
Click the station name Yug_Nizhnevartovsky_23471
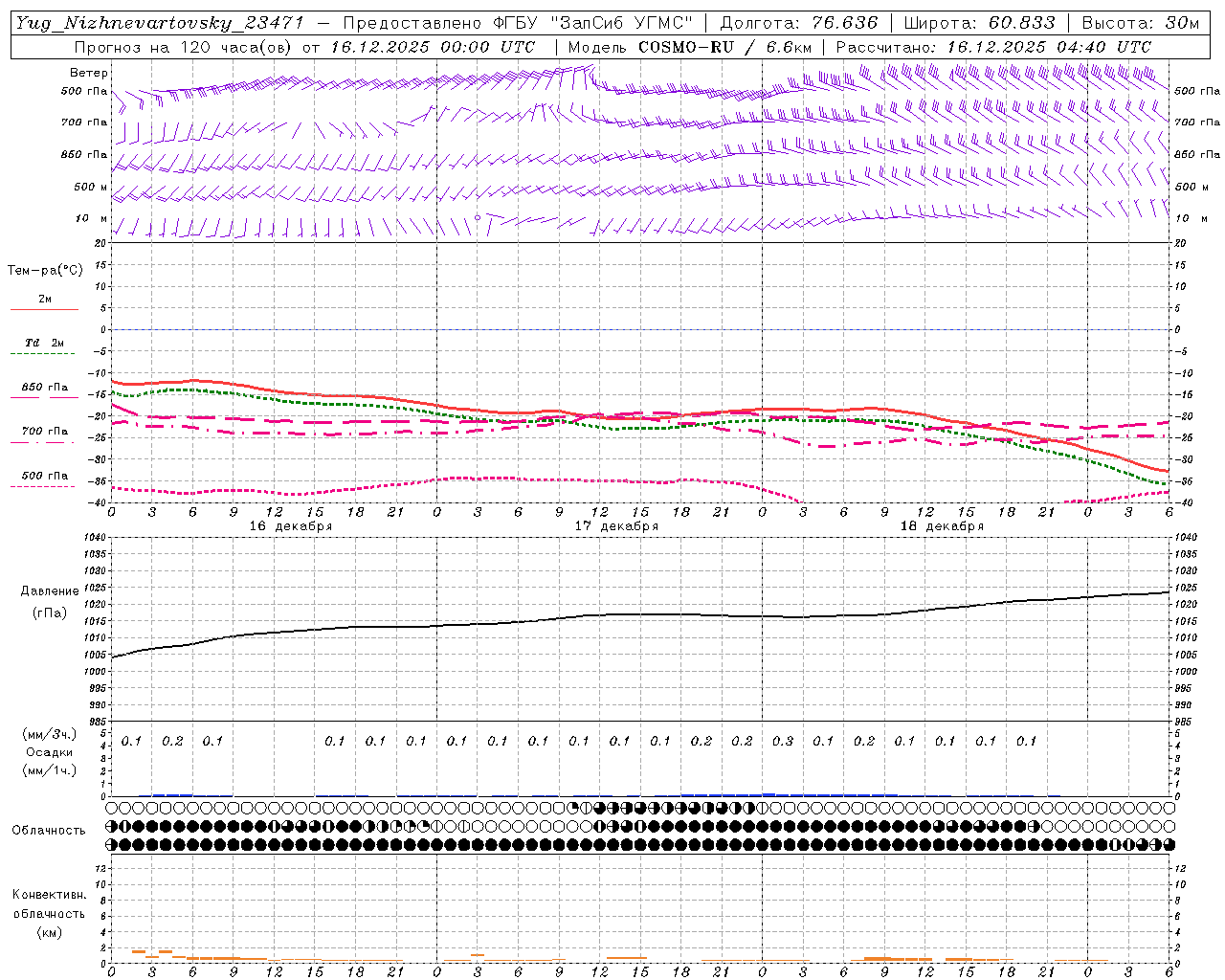161,24
